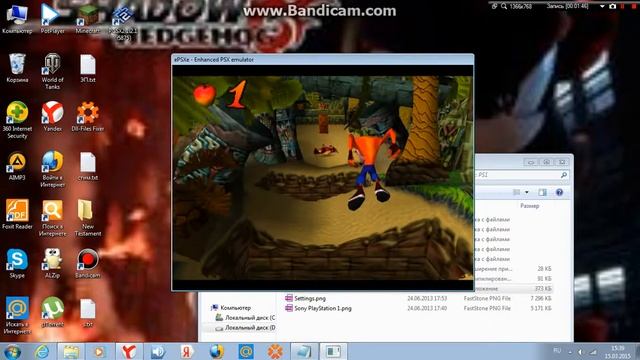Launch Yandex browser desktop shortcut
This screenshot has width=640, height=360.
52,116
